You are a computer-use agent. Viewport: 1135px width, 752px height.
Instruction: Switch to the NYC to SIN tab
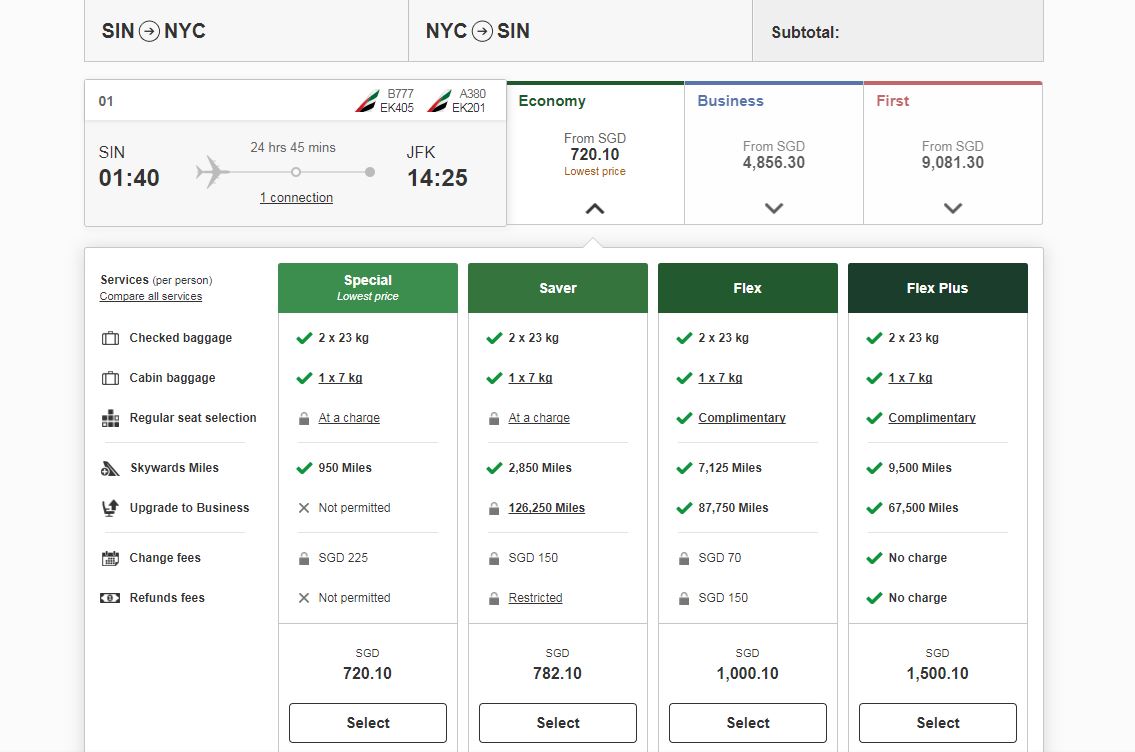click(478, 31)
